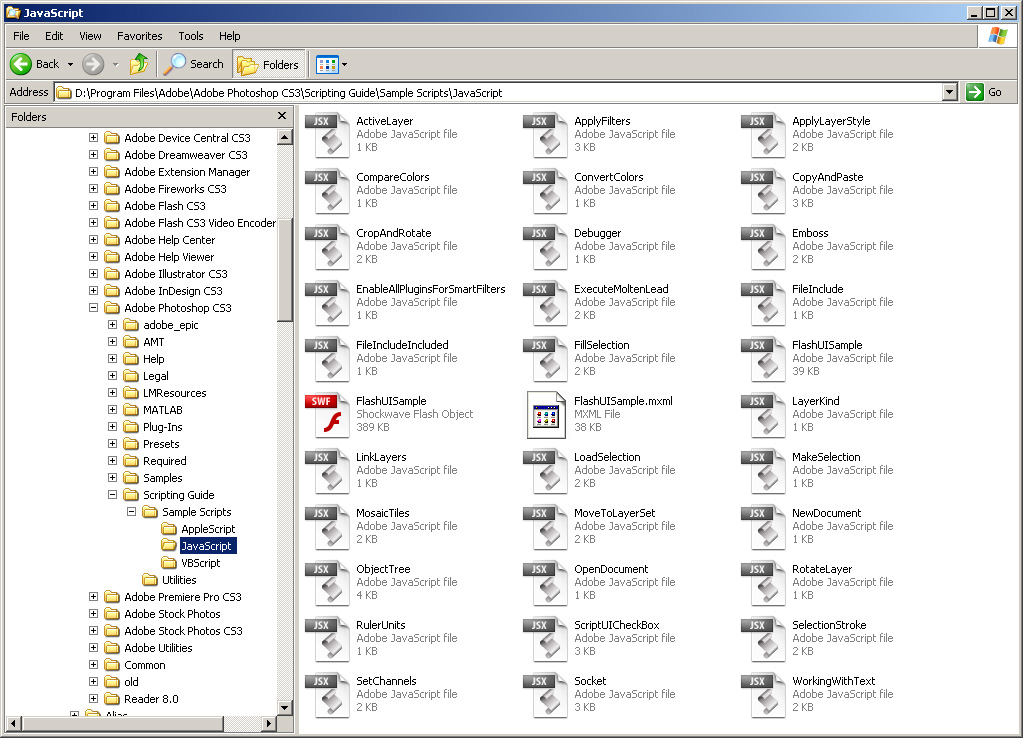Image resolution: width=1023 pixels, height=738 pixels.
Task: Close the Folders pane with X
Action: pyautogui.click(x=282, y=115)
